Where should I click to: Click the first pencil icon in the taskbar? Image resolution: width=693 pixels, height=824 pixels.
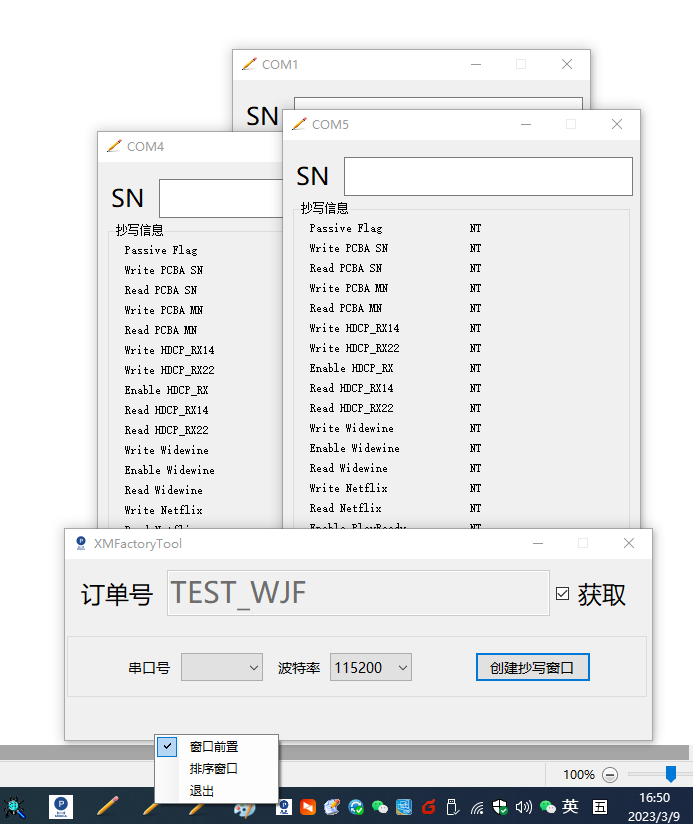tap(109, 805)
